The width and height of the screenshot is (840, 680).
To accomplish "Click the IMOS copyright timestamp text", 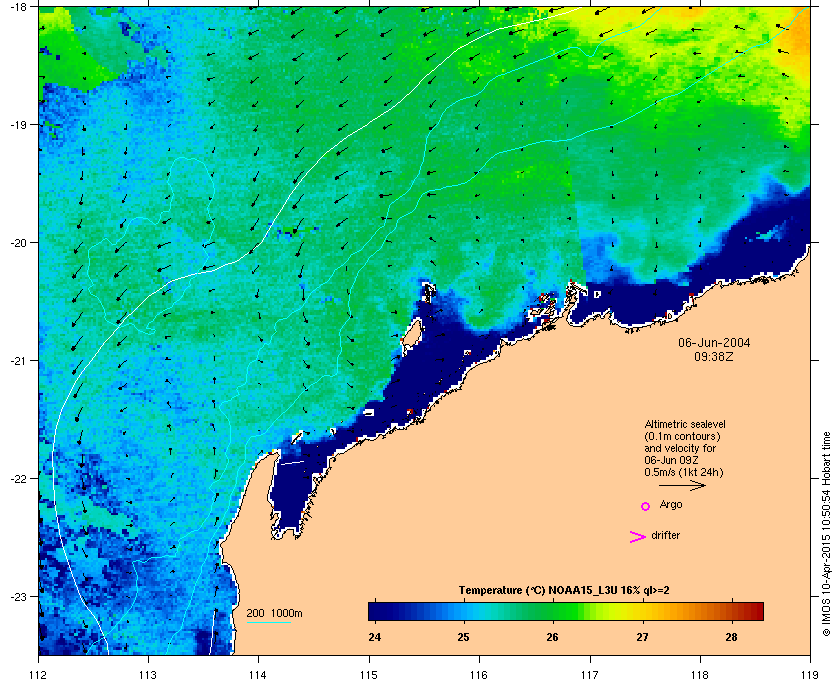I will click(828, 534).
